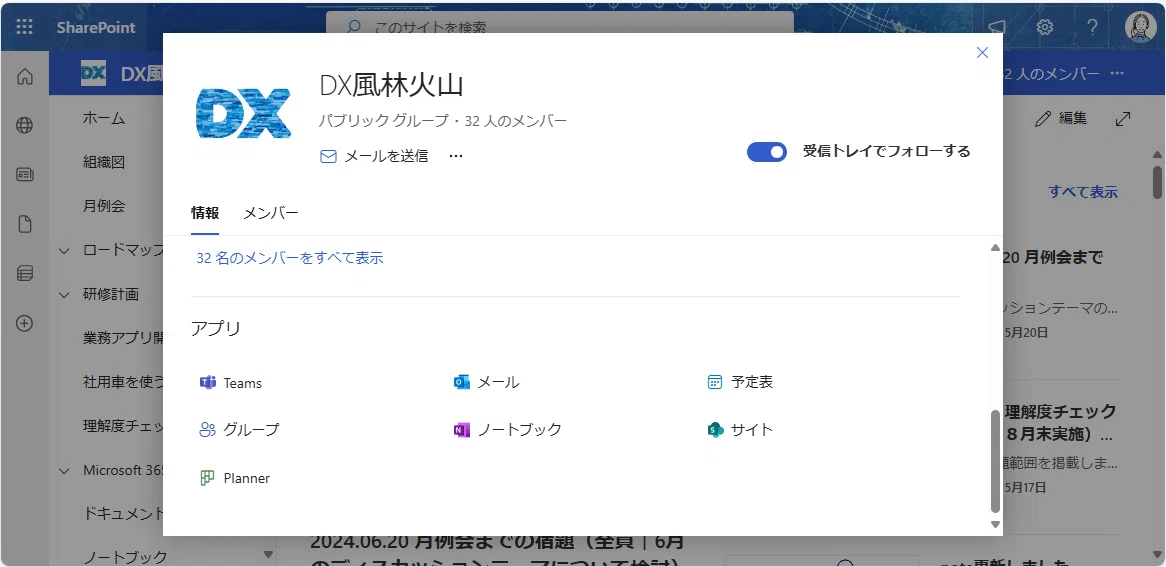Switch to the メンバー tab

coord(271,214)
